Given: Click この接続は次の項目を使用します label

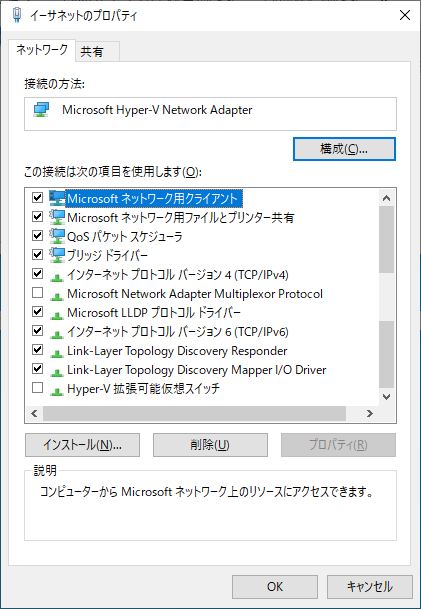Looking at the screenshot, I should point(113,171).
